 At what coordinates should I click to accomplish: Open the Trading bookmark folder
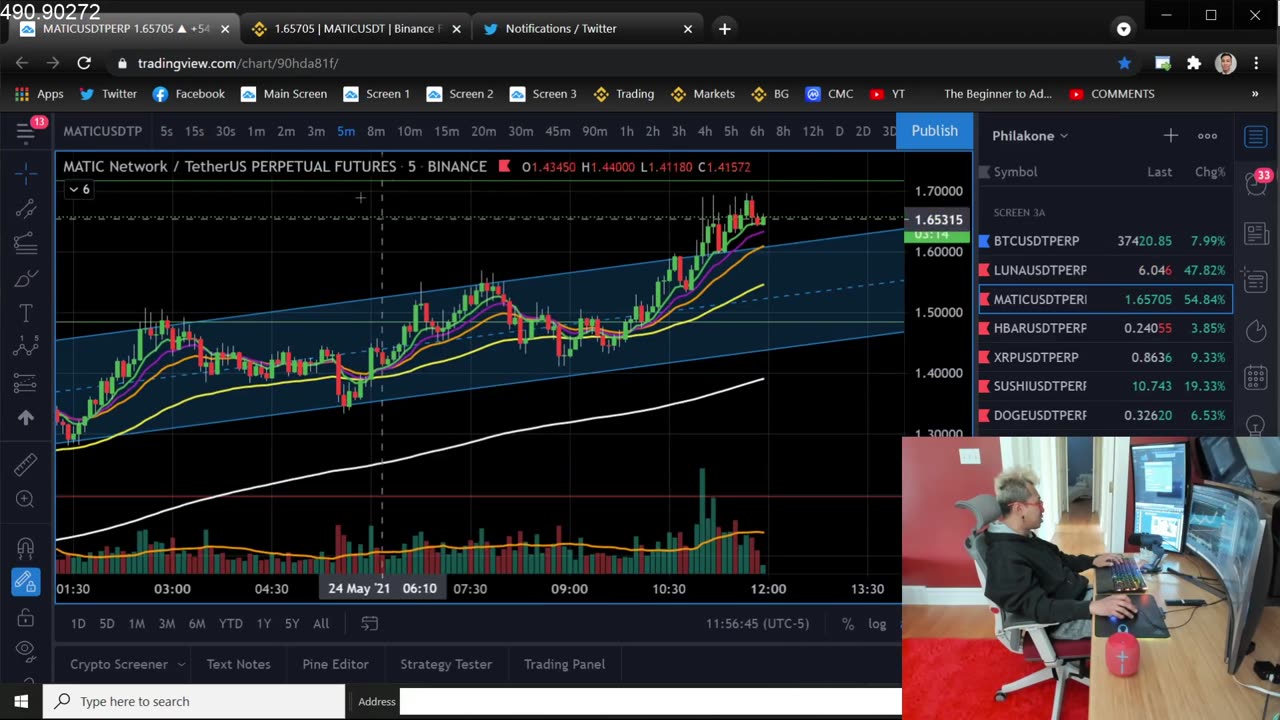coord(624,94)
